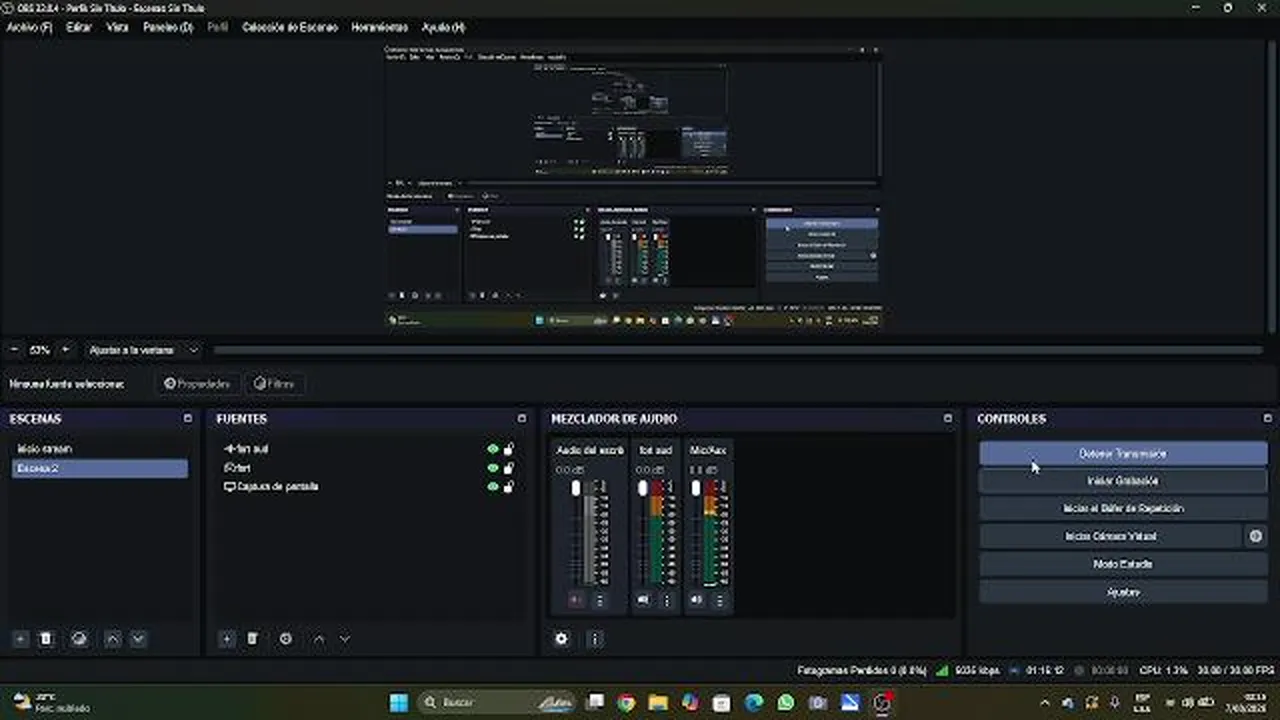This screenshot has width=1280, height=720.
Task: Open File Explorer from the taskbar
Action: click(x=658, y=702)
